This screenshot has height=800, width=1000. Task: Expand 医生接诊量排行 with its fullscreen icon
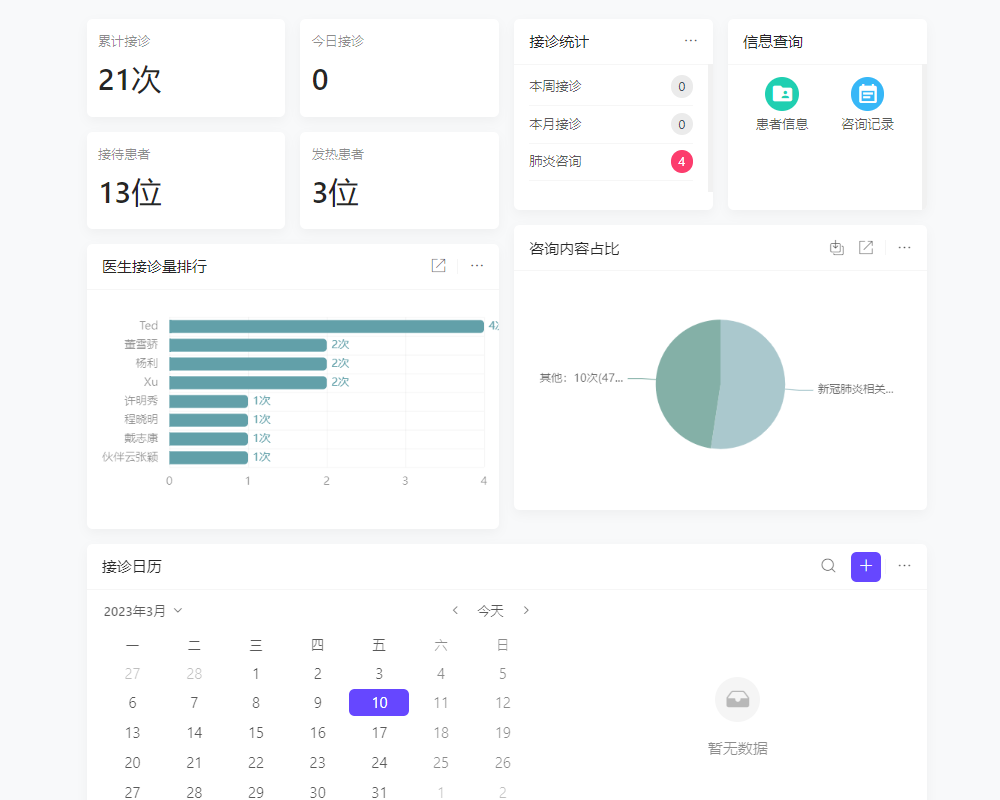click(438, 265)
